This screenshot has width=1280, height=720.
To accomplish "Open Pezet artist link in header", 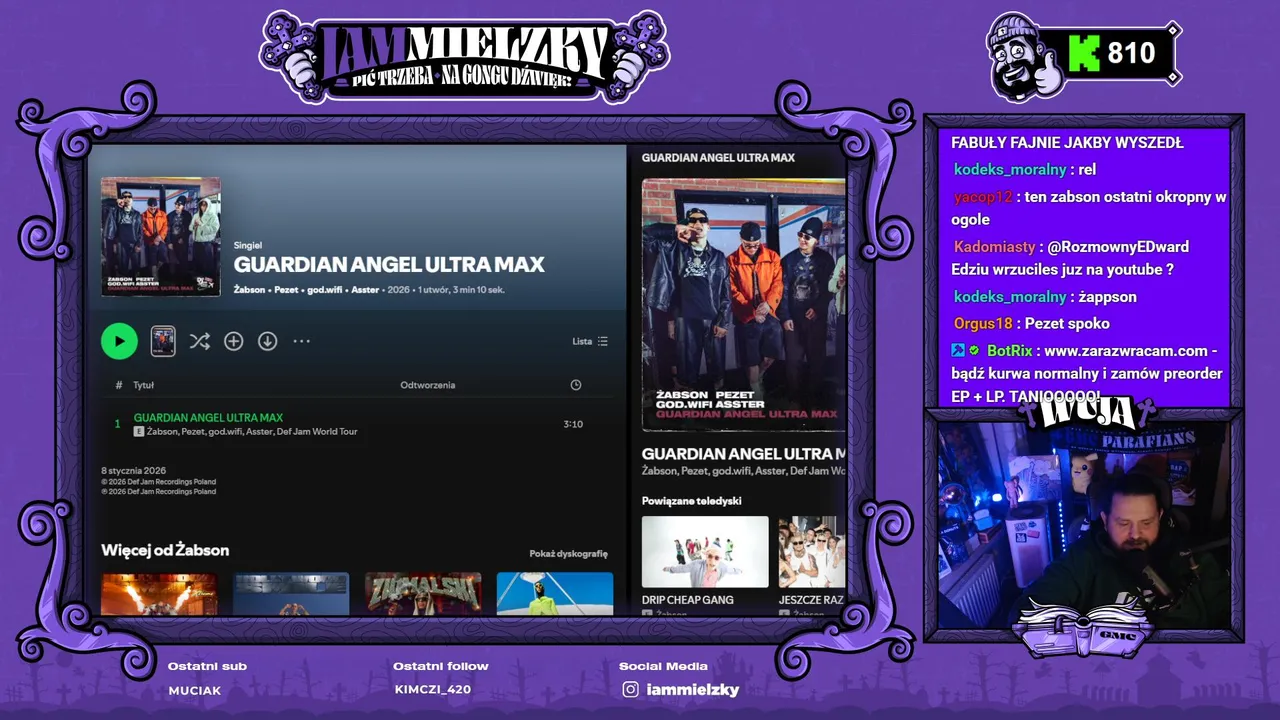I will [286, 290].
